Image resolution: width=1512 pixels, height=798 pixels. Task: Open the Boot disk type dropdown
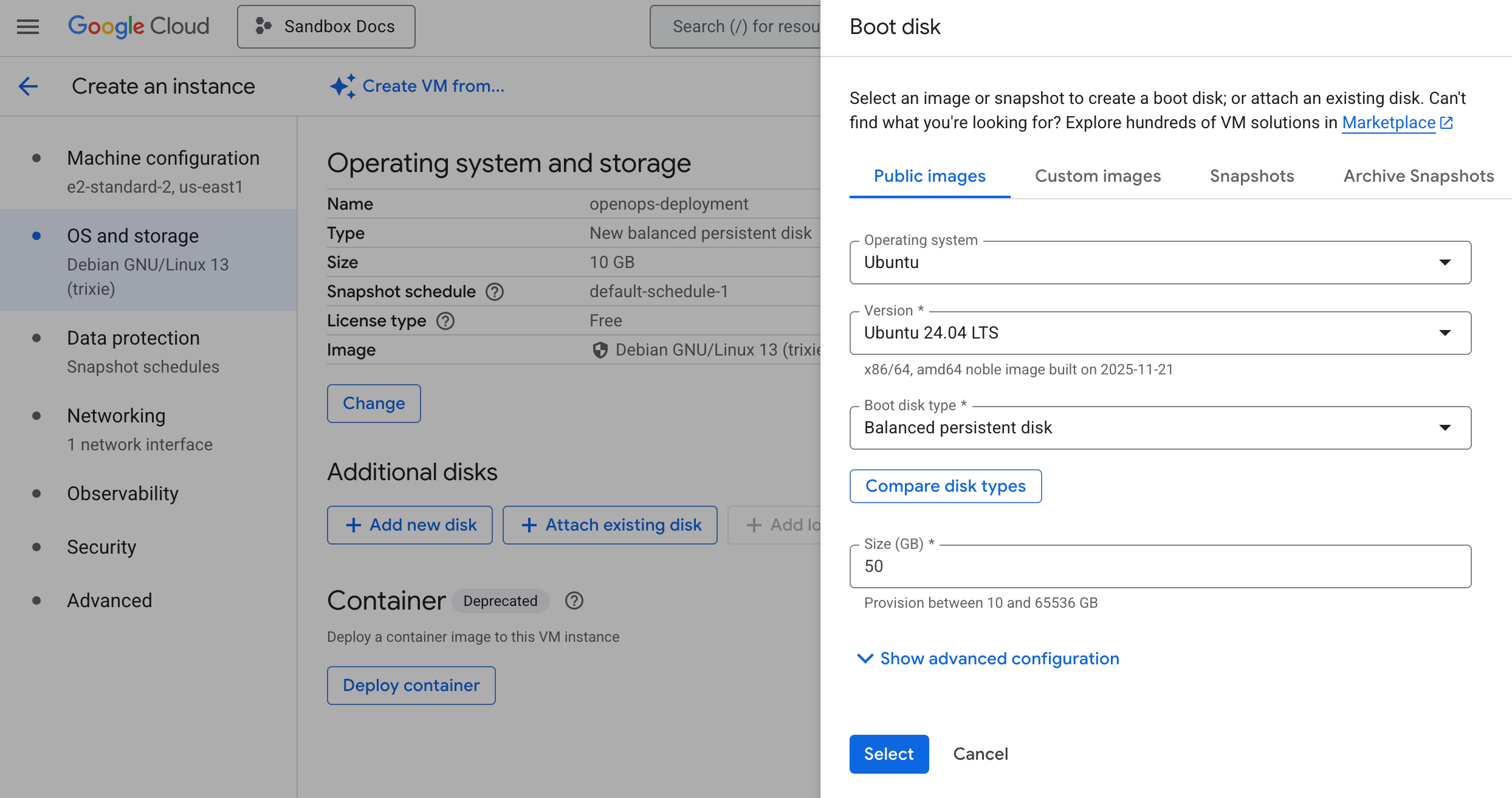point(1160,428)
